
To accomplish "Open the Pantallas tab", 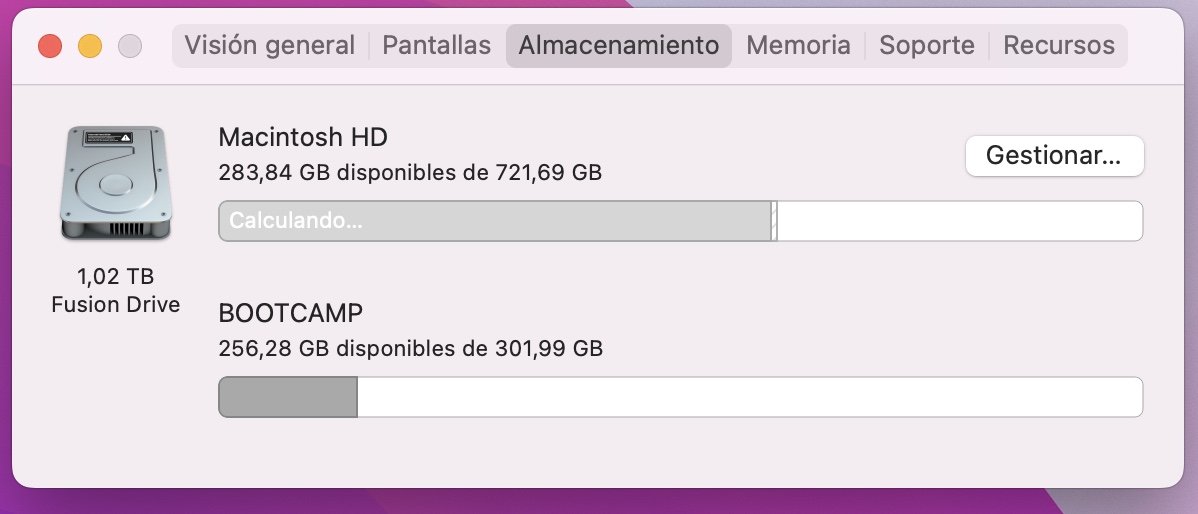I will [437, 46].
